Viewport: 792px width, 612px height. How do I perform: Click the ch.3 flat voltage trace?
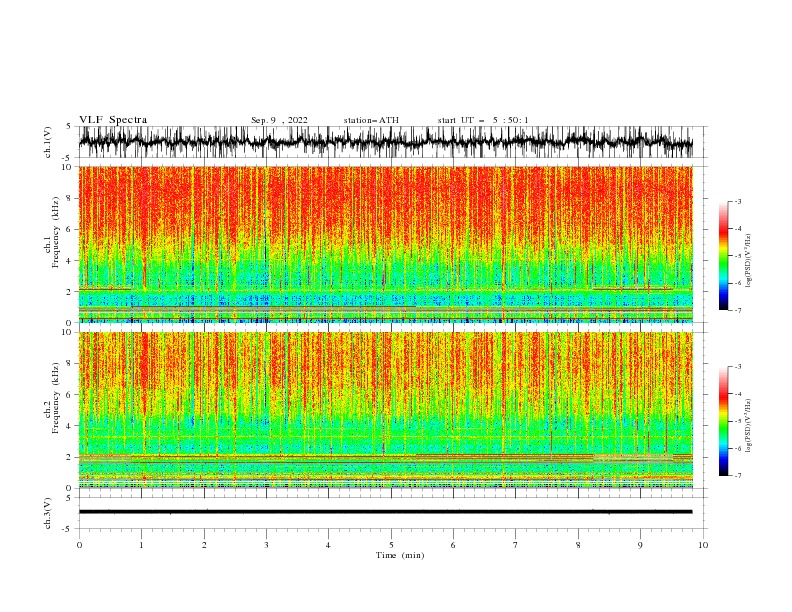[x=386, y=512]
